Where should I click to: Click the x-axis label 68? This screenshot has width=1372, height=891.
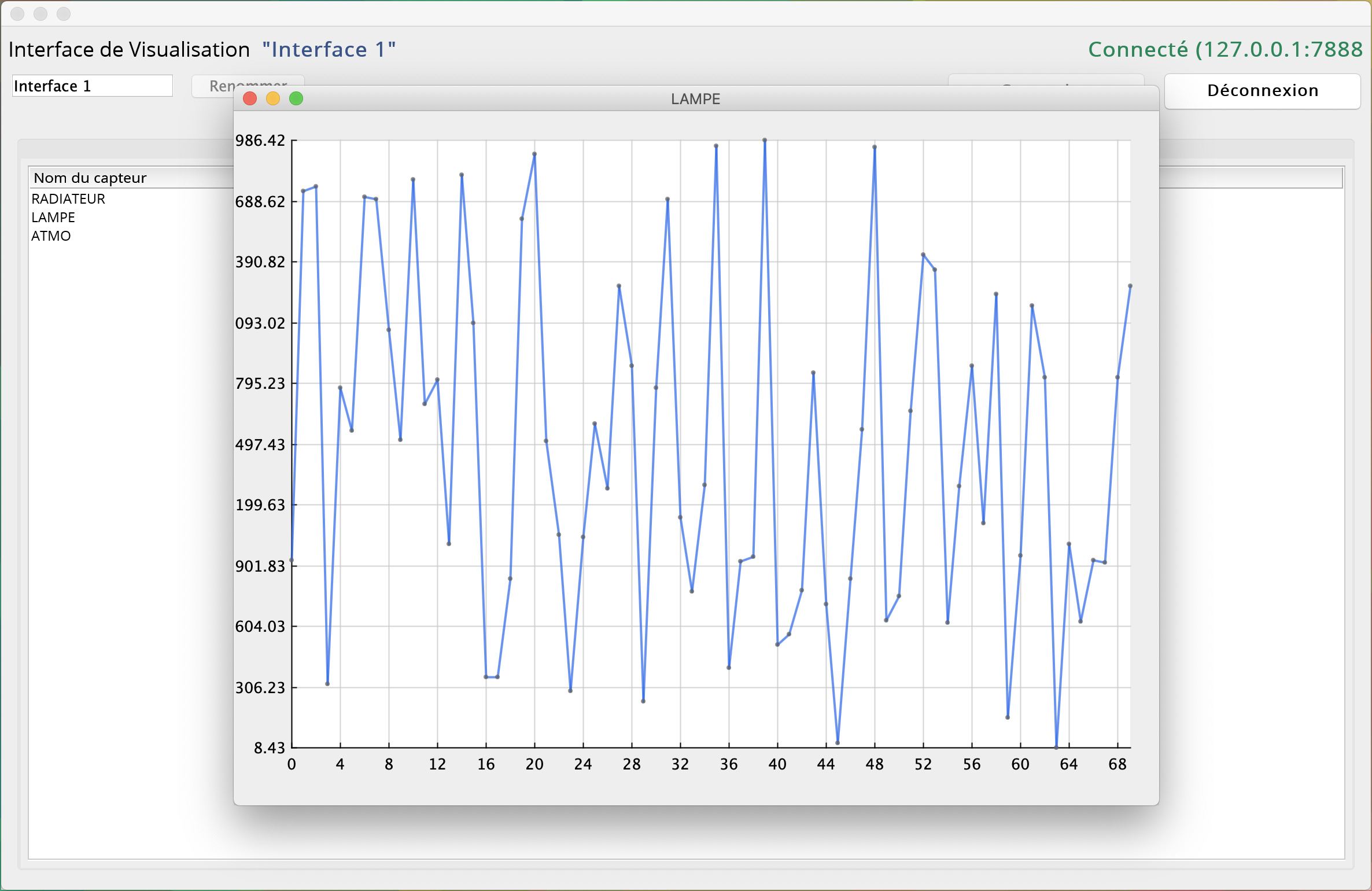pyautogui.click(x=1117, y=764)
